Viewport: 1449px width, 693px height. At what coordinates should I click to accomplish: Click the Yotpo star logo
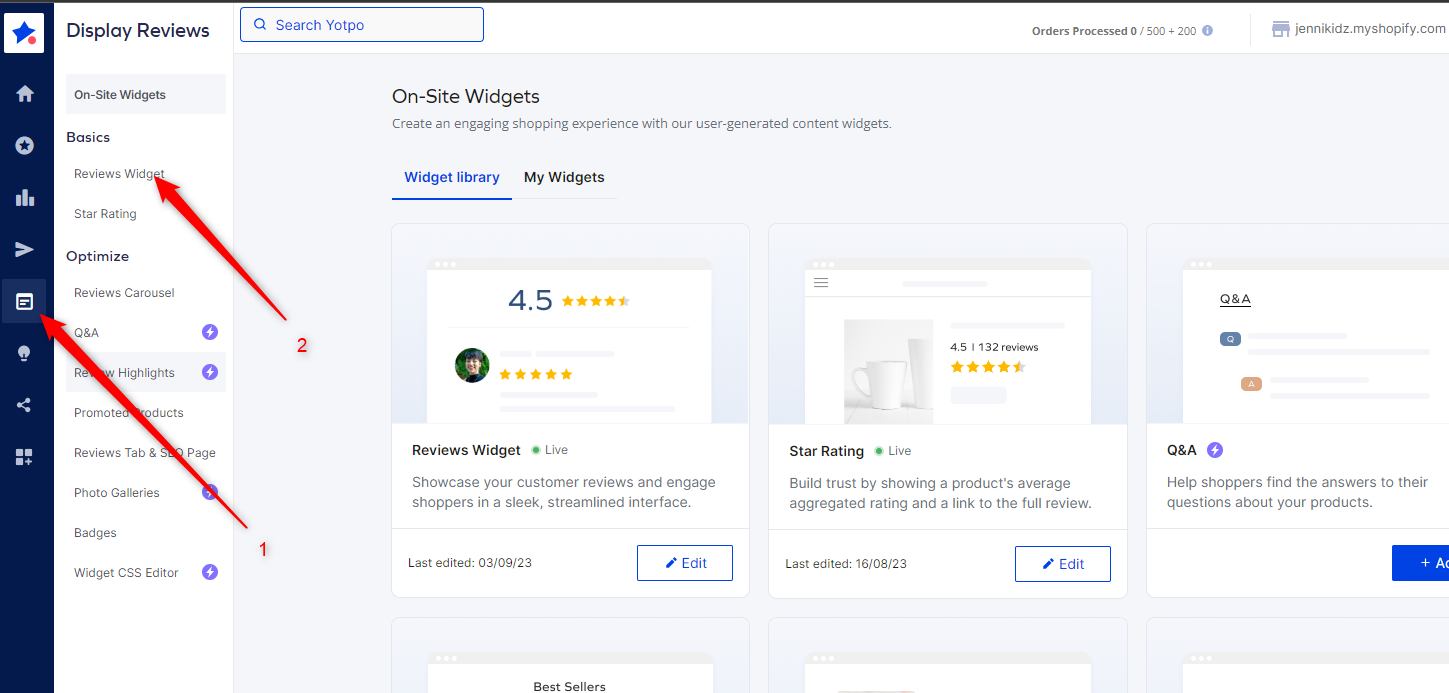25,33
